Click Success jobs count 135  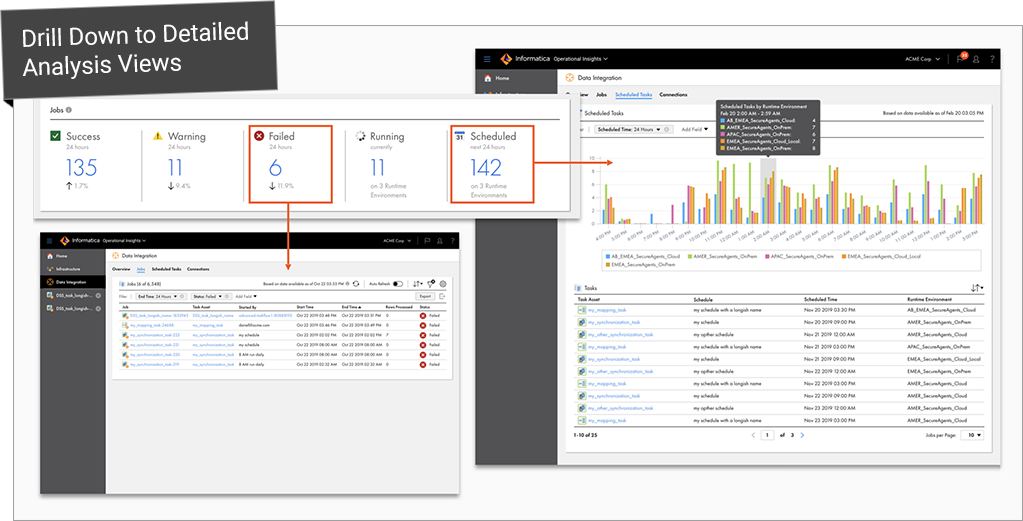(82, 168)
